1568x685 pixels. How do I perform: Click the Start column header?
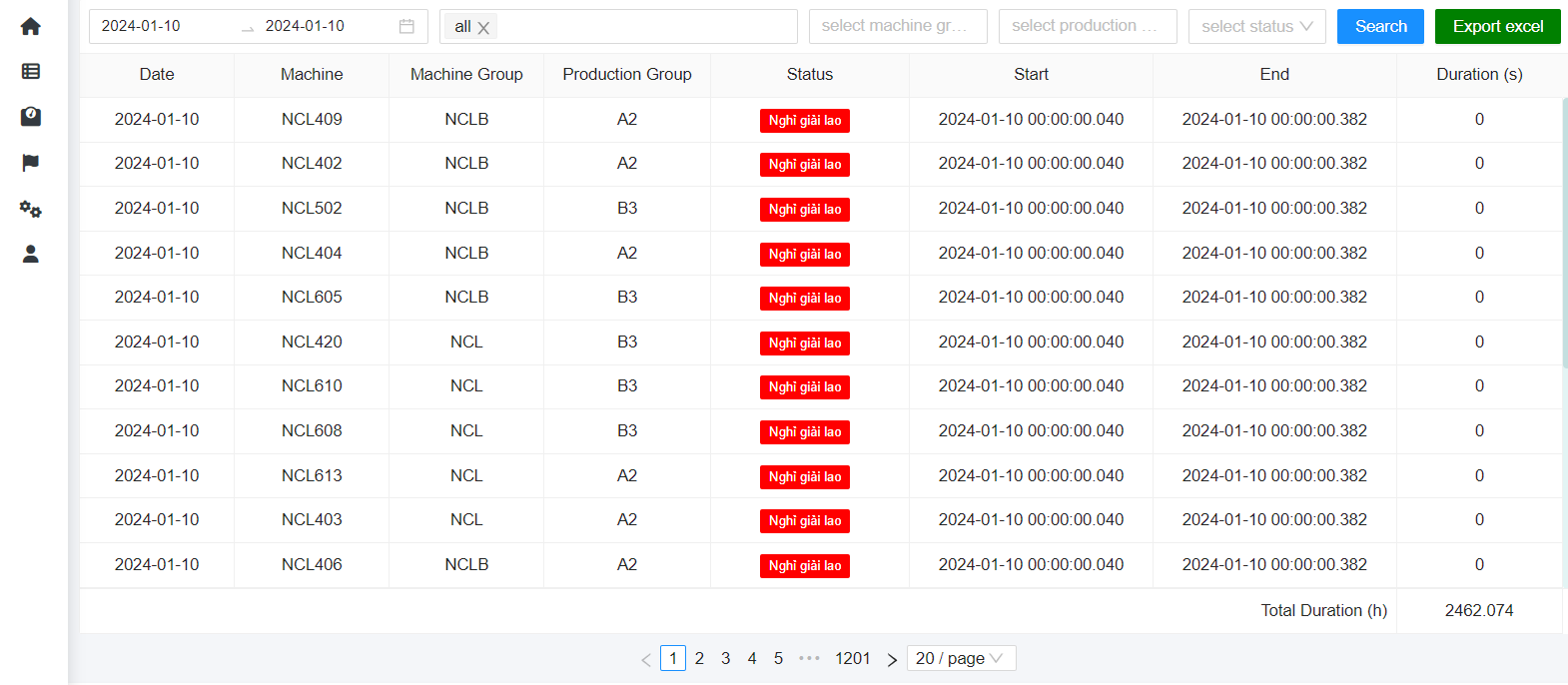(x=1032, y=74)
